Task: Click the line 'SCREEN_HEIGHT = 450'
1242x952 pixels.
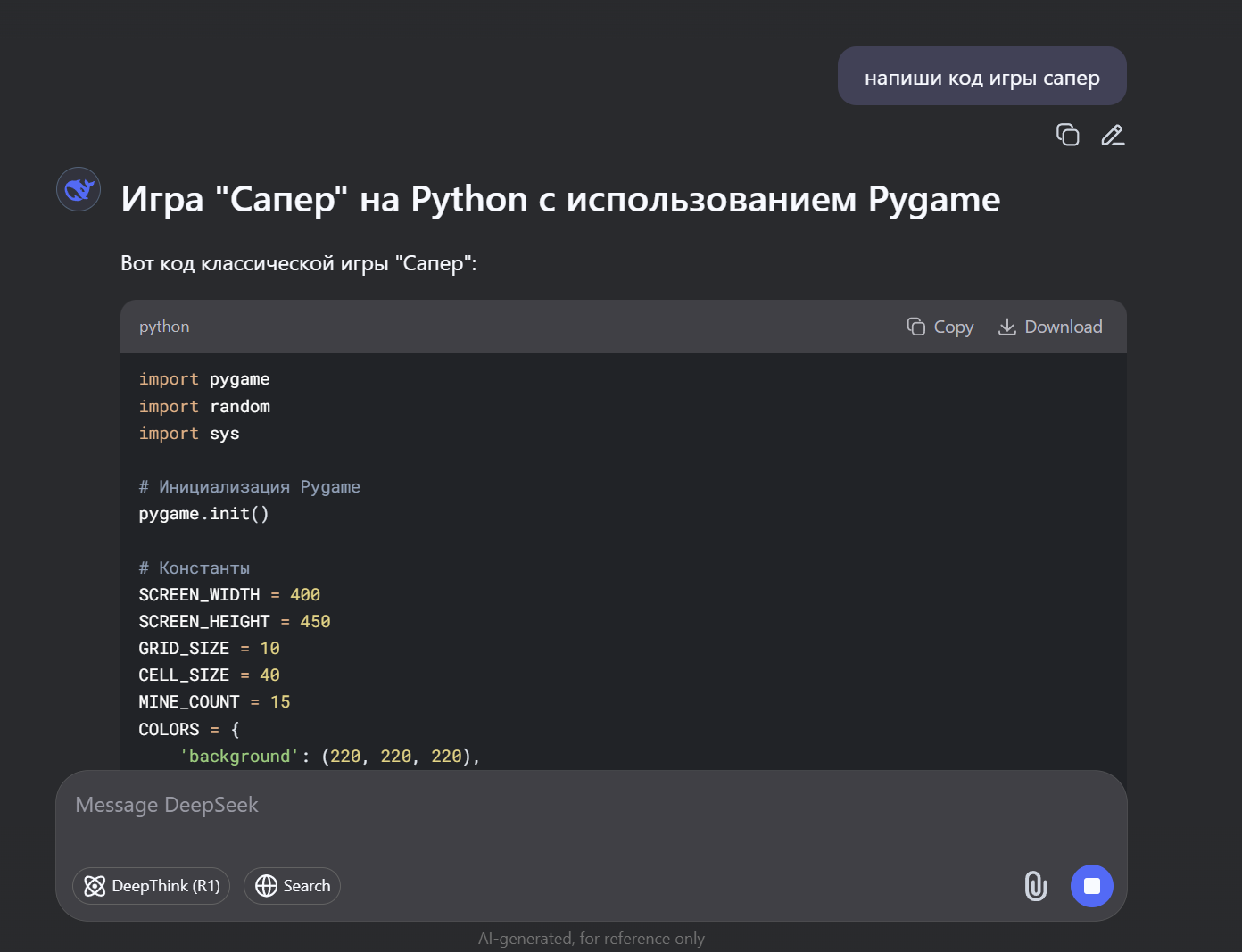Action: pyautogui.click(x=235, y=622)
